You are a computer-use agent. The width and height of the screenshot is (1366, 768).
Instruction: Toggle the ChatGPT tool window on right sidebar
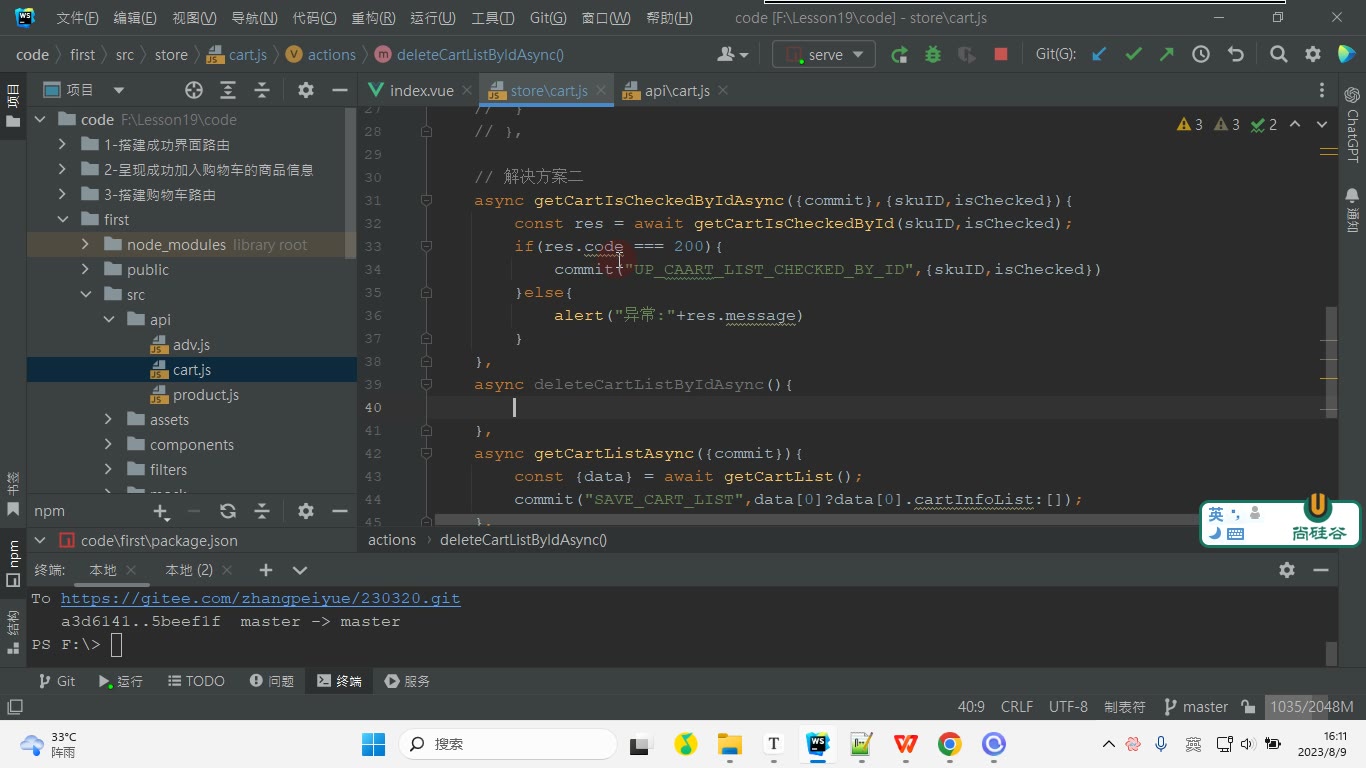[x=1352, y=124]
